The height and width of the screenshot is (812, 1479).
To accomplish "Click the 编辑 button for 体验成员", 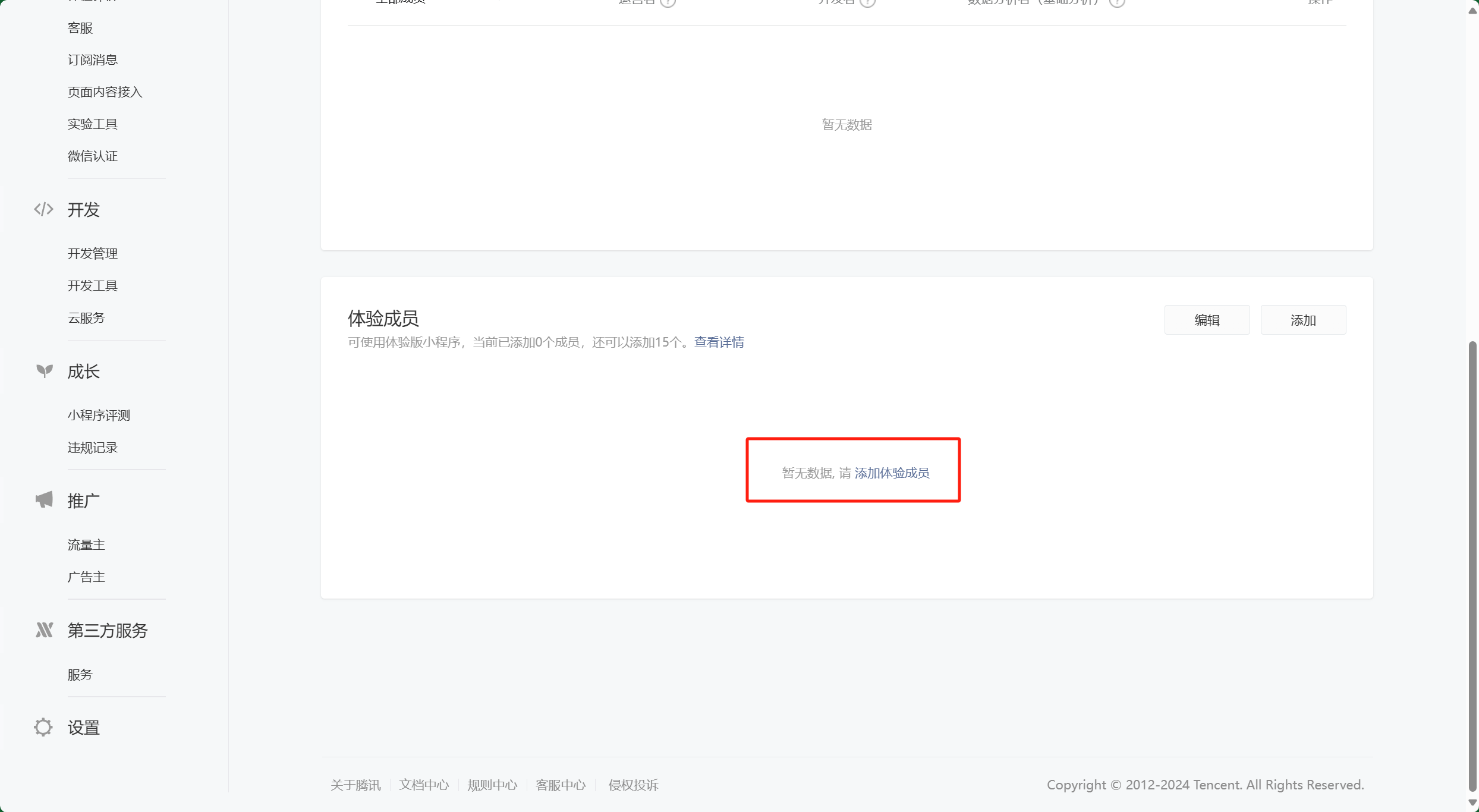I will (x=1207, y=319).
